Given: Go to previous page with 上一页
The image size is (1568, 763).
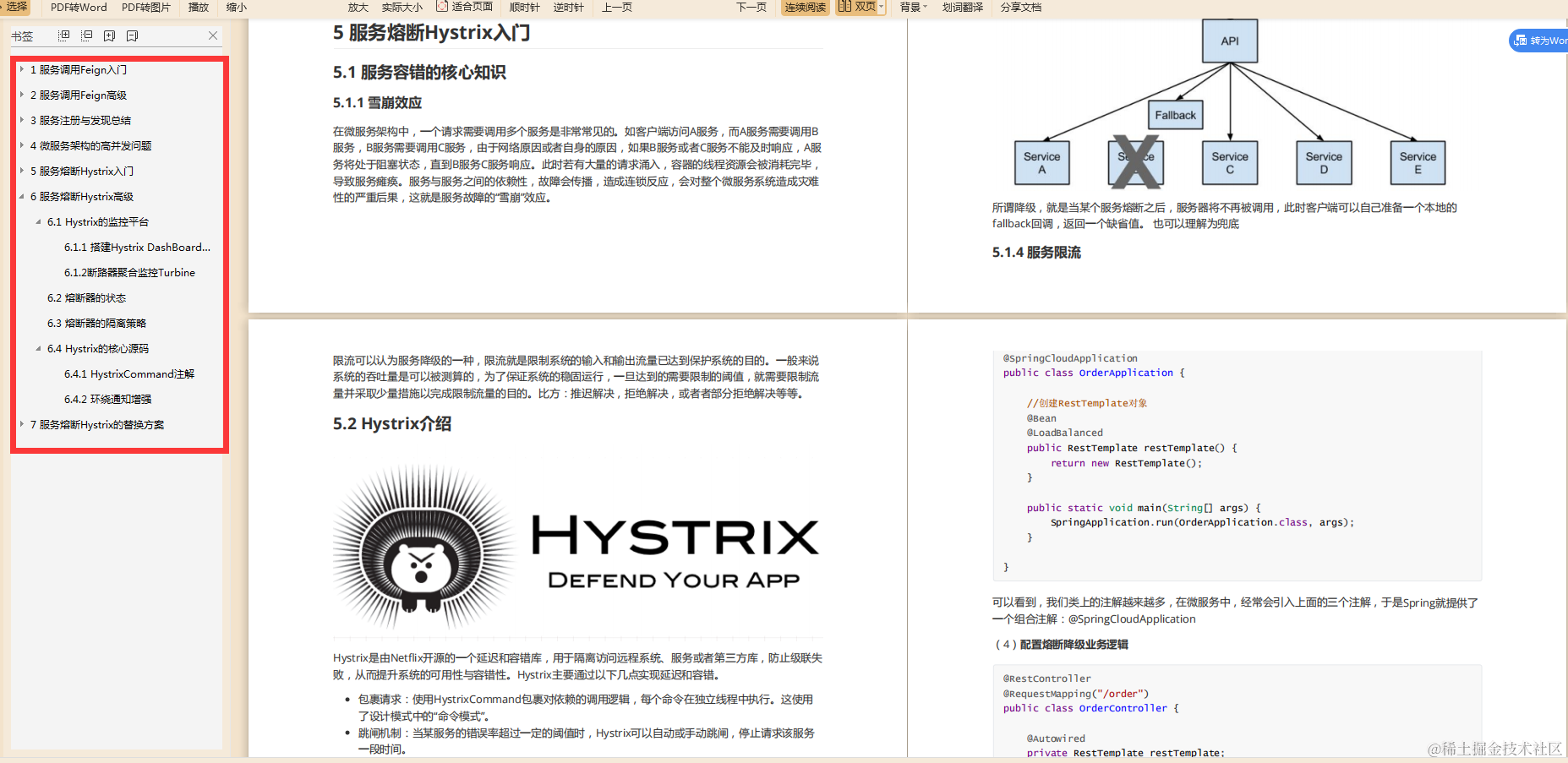Looking at the screenshot, I should pos(617,8).
